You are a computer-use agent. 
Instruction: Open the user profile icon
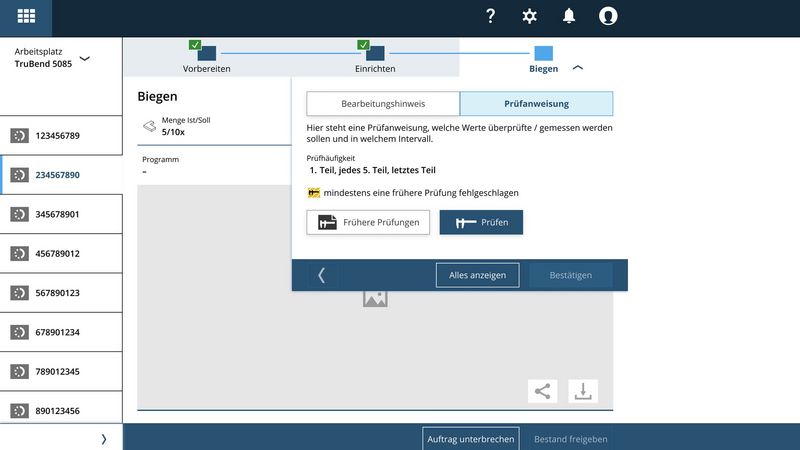pyautogui.click(x=608, y=16)
